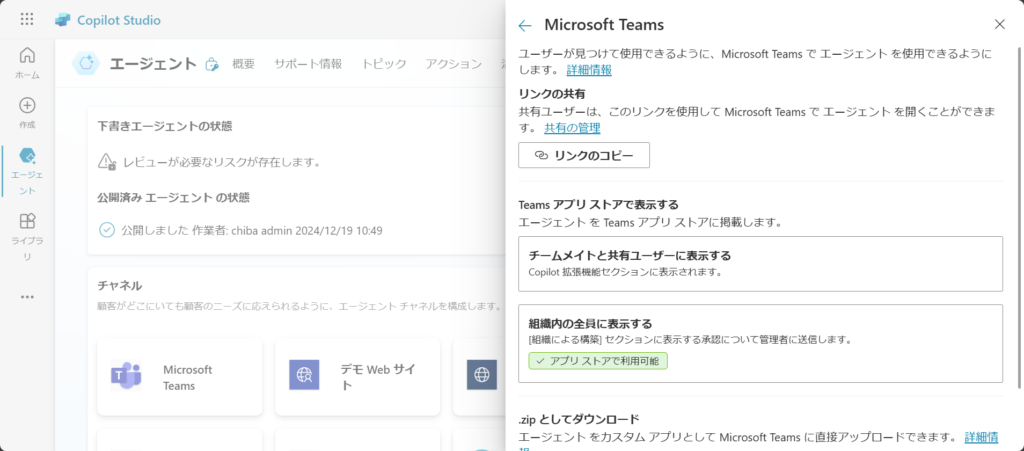Click the Copilot Studio logo icon
Screen dimensions: 1024x451
coord(63,20)
